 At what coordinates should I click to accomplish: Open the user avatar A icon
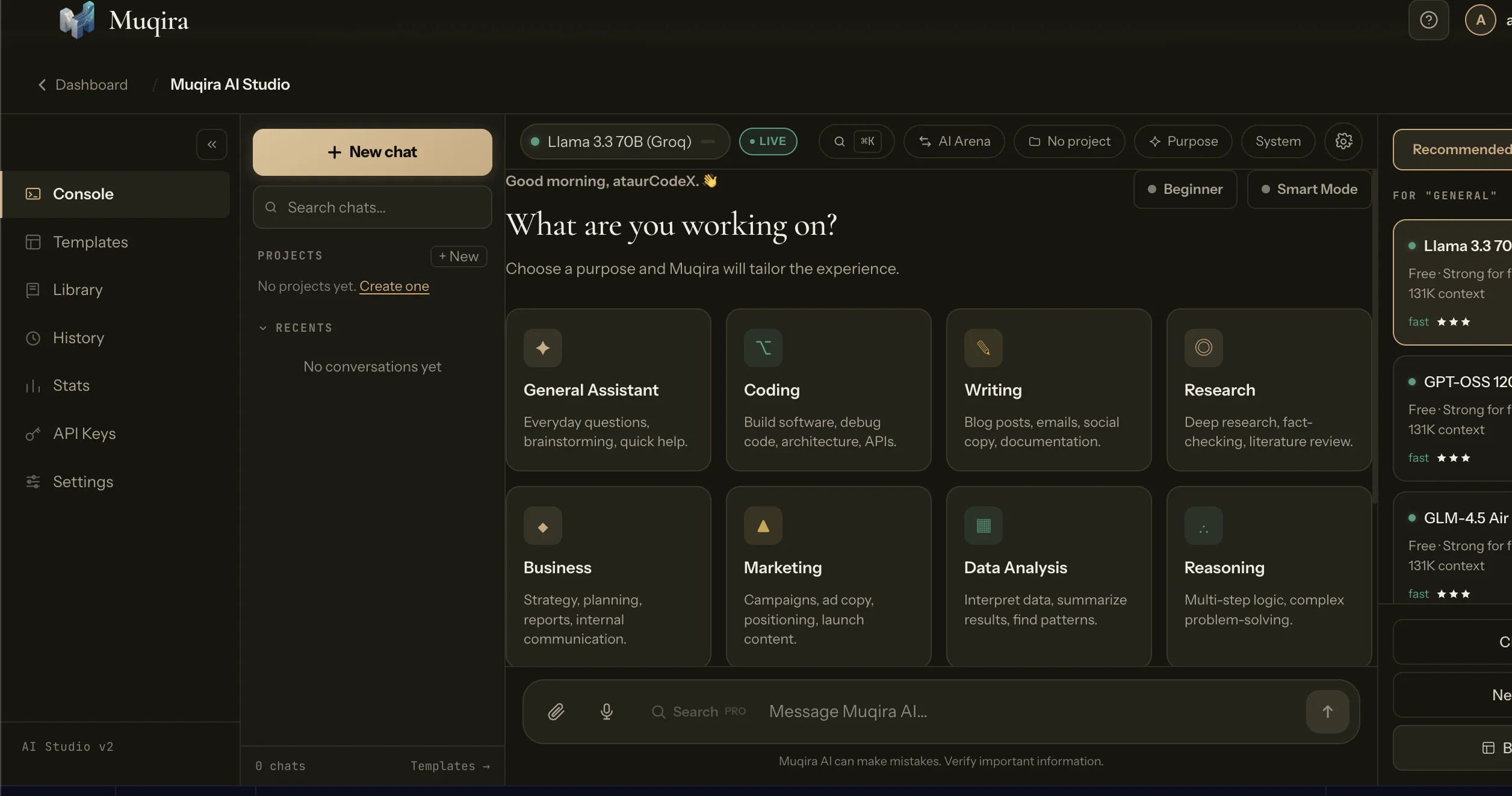1480,20
